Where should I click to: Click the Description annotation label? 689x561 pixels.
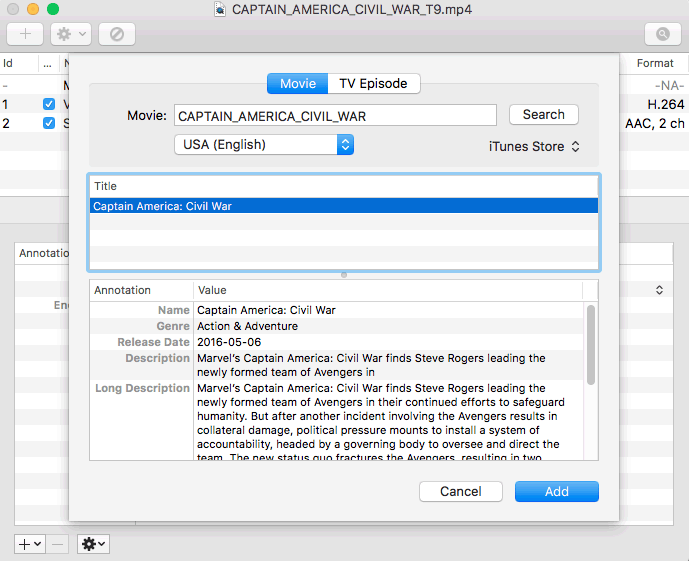157,358
